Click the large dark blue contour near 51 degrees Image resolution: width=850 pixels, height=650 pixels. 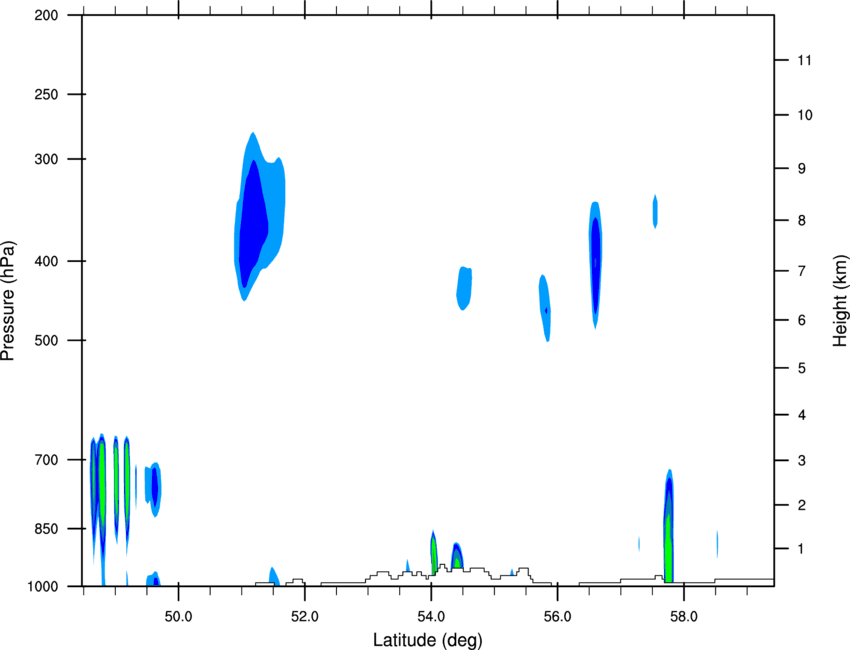(253, 225)
